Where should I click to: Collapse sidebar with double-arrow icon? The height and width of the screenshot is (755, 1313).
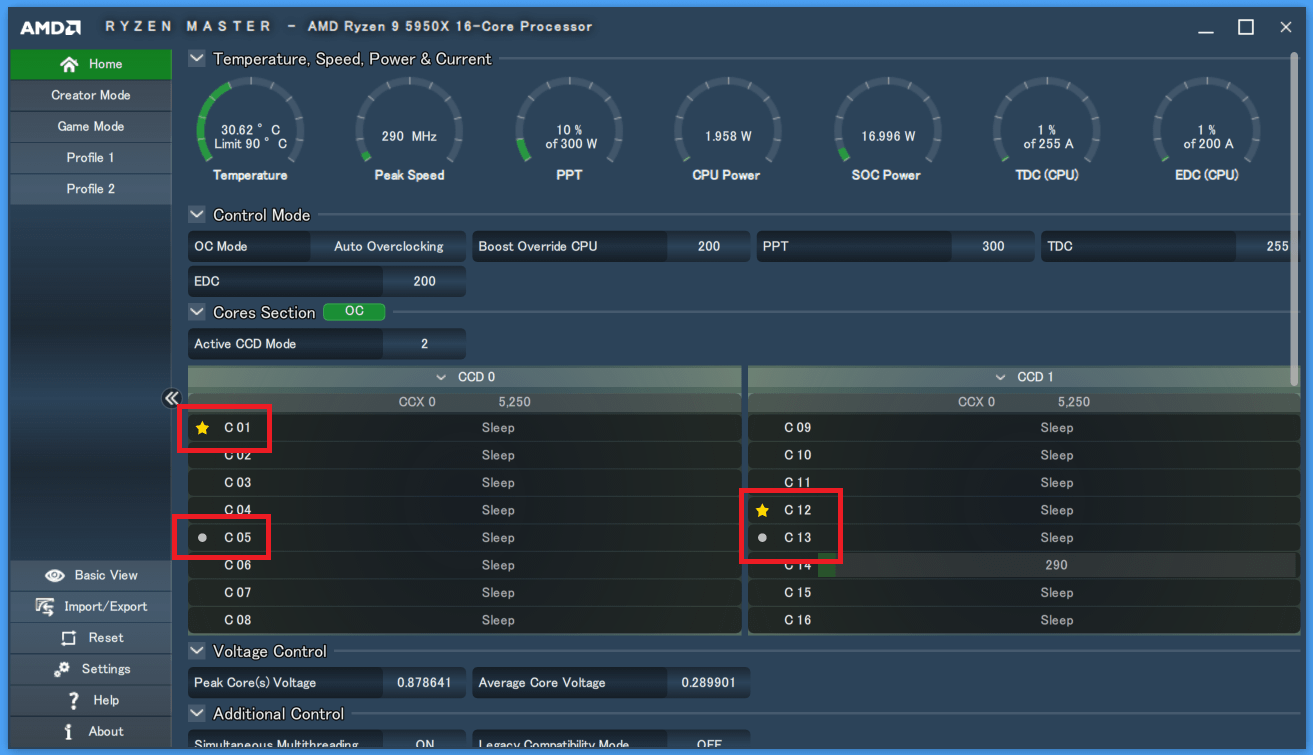171,398
